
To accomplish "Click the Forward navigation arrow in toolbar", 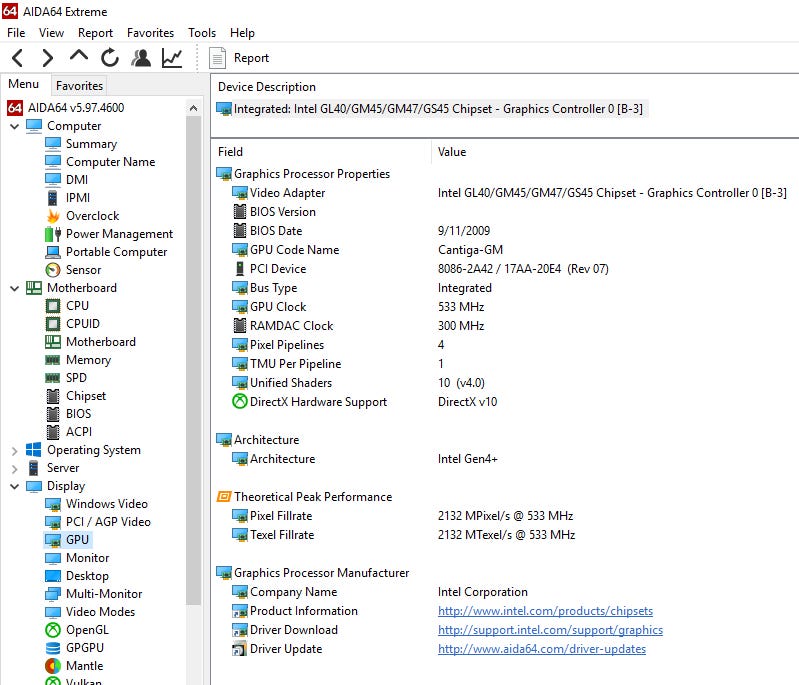I will pos(48,58).
